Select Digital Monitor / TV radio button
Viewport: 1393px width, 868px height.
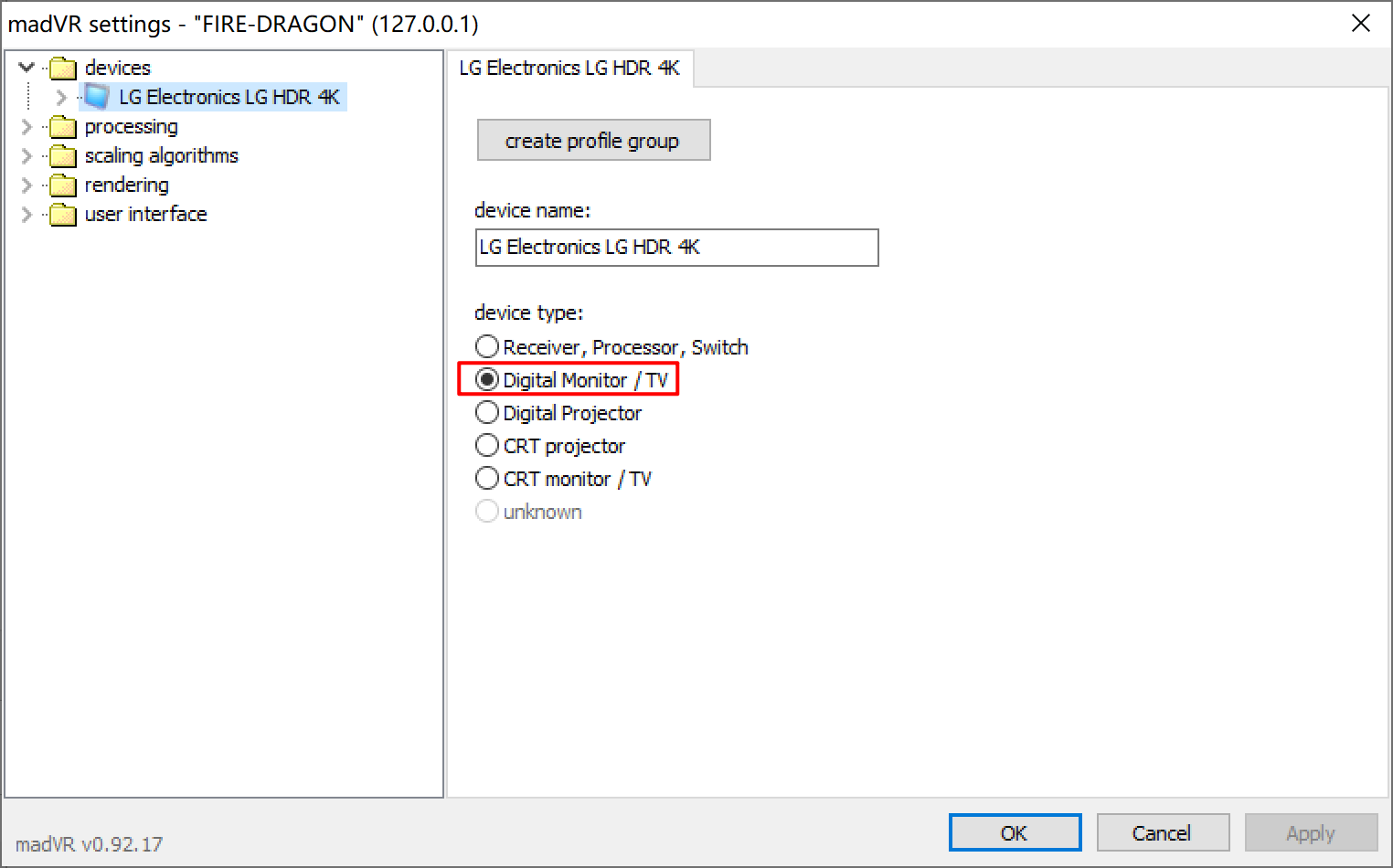tap(487, 379)
